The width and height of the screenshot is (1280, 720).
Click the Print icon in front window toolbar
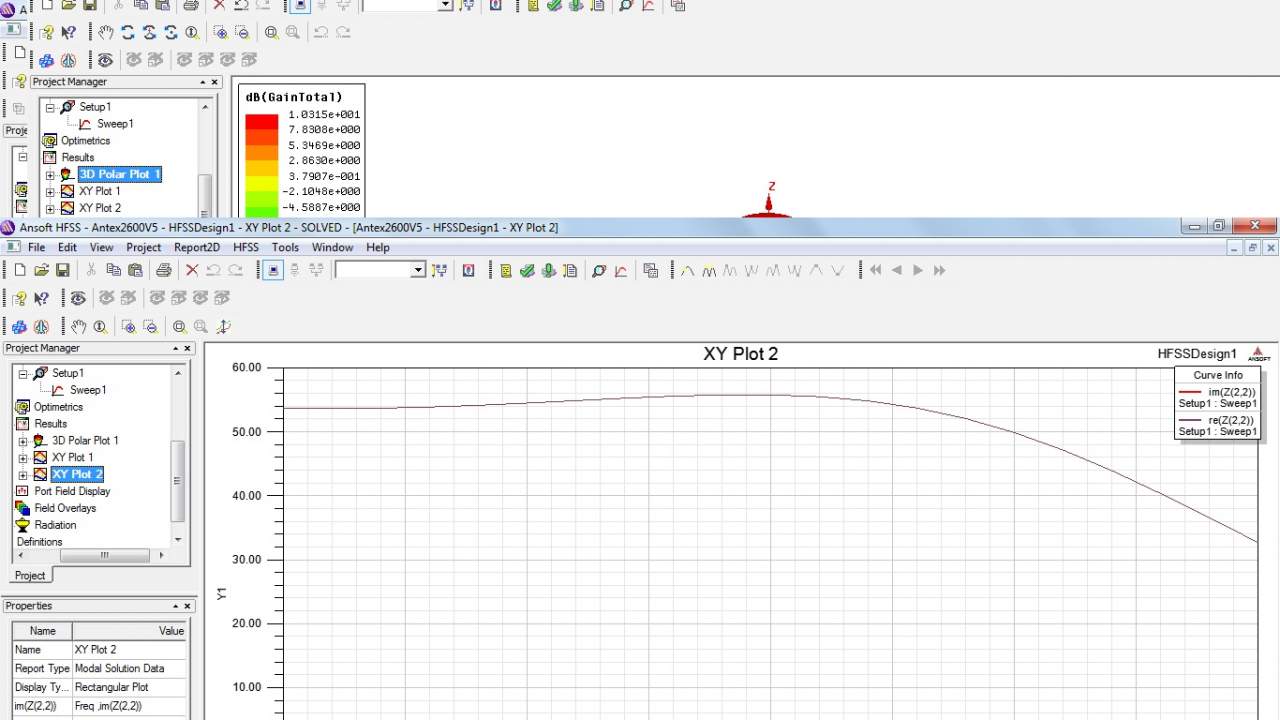pos(164,270)
